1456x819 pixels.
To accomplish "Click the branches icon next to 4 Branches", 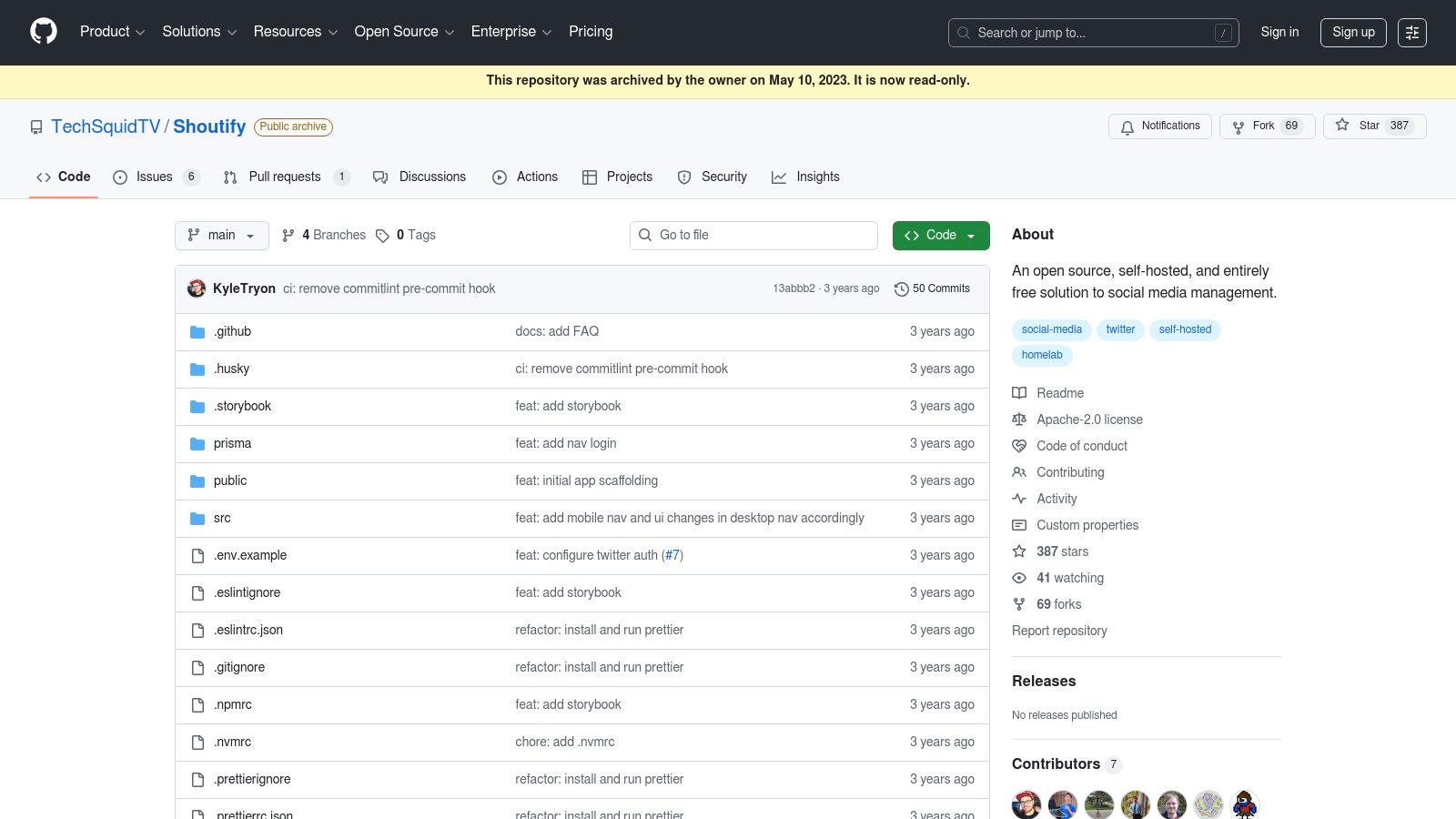I will click(x=288, y=236).
